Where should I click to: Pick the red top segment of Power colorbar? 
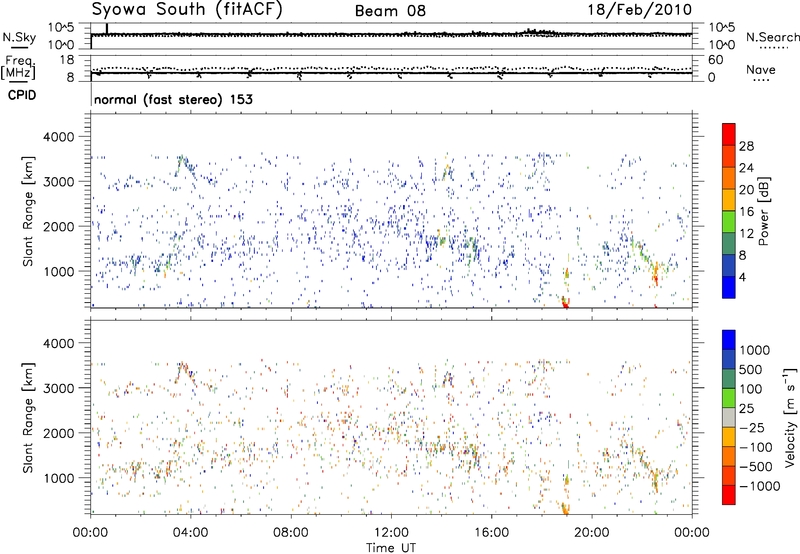click(729, 134)
